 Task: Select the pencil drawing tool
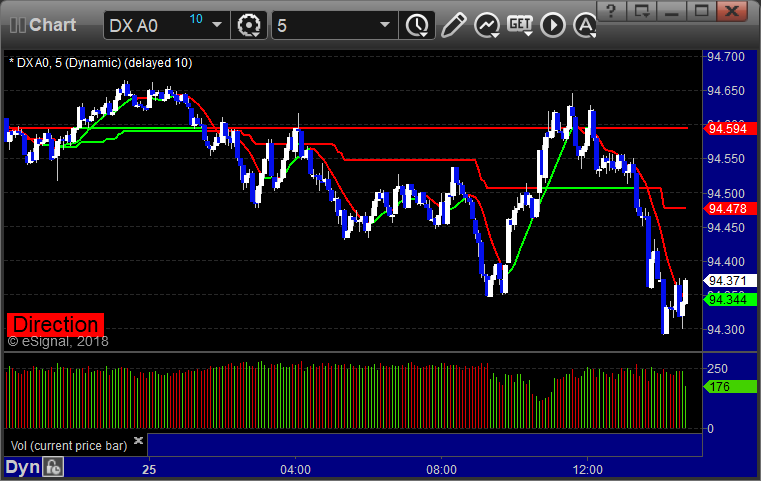coord(453,25)
